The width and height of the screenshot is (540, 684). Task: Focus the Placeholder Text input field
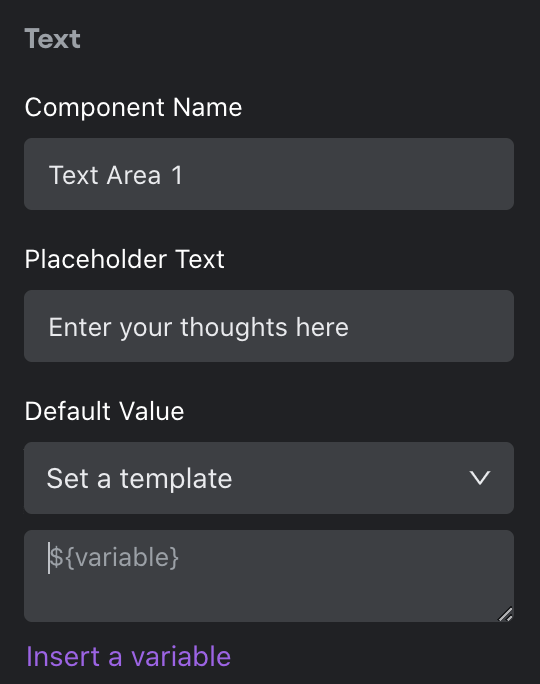[x=269, y=326]
